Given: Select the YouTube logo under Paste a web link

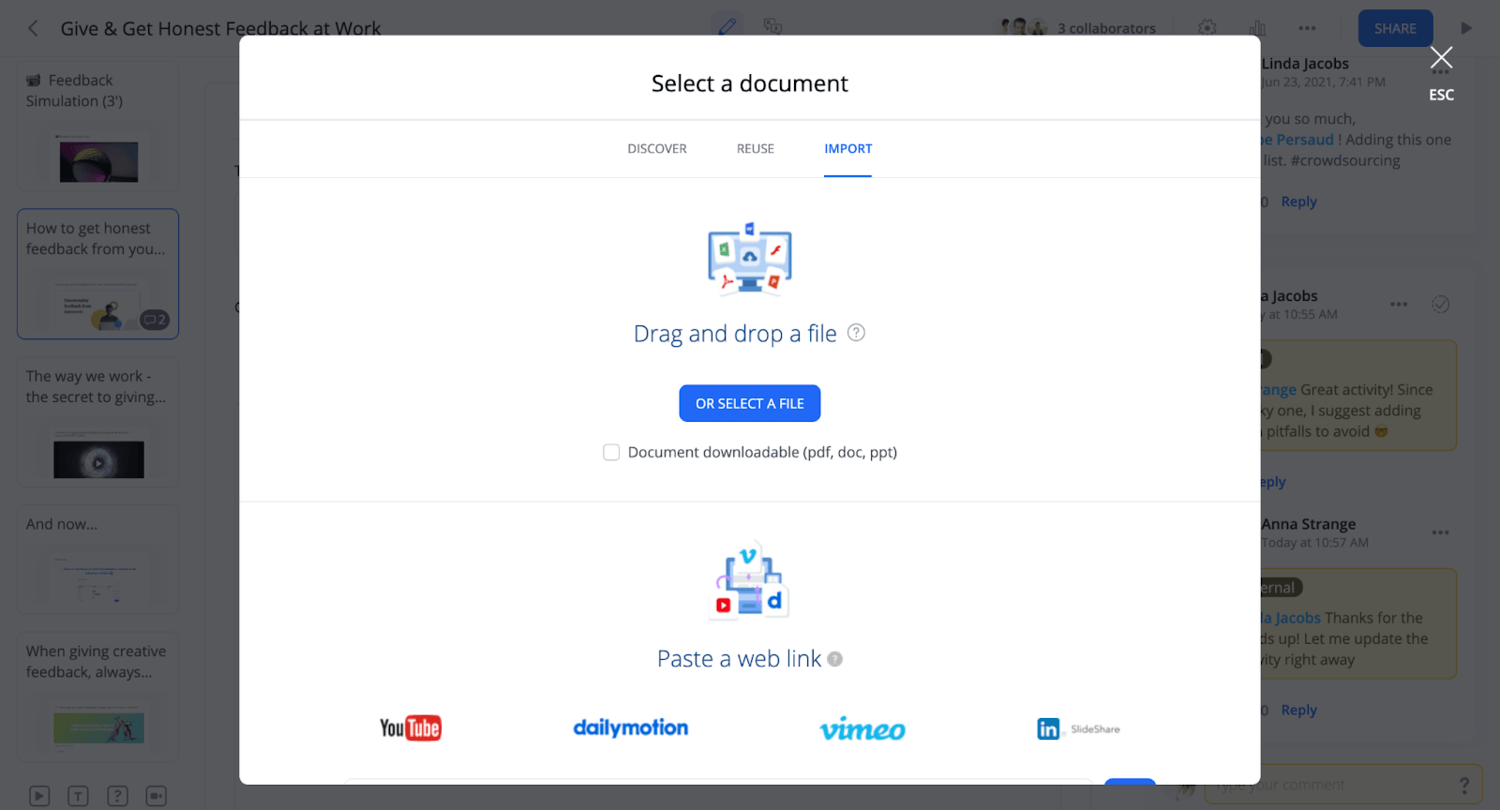Looking at the screenshot, I should tap(410, 728).
